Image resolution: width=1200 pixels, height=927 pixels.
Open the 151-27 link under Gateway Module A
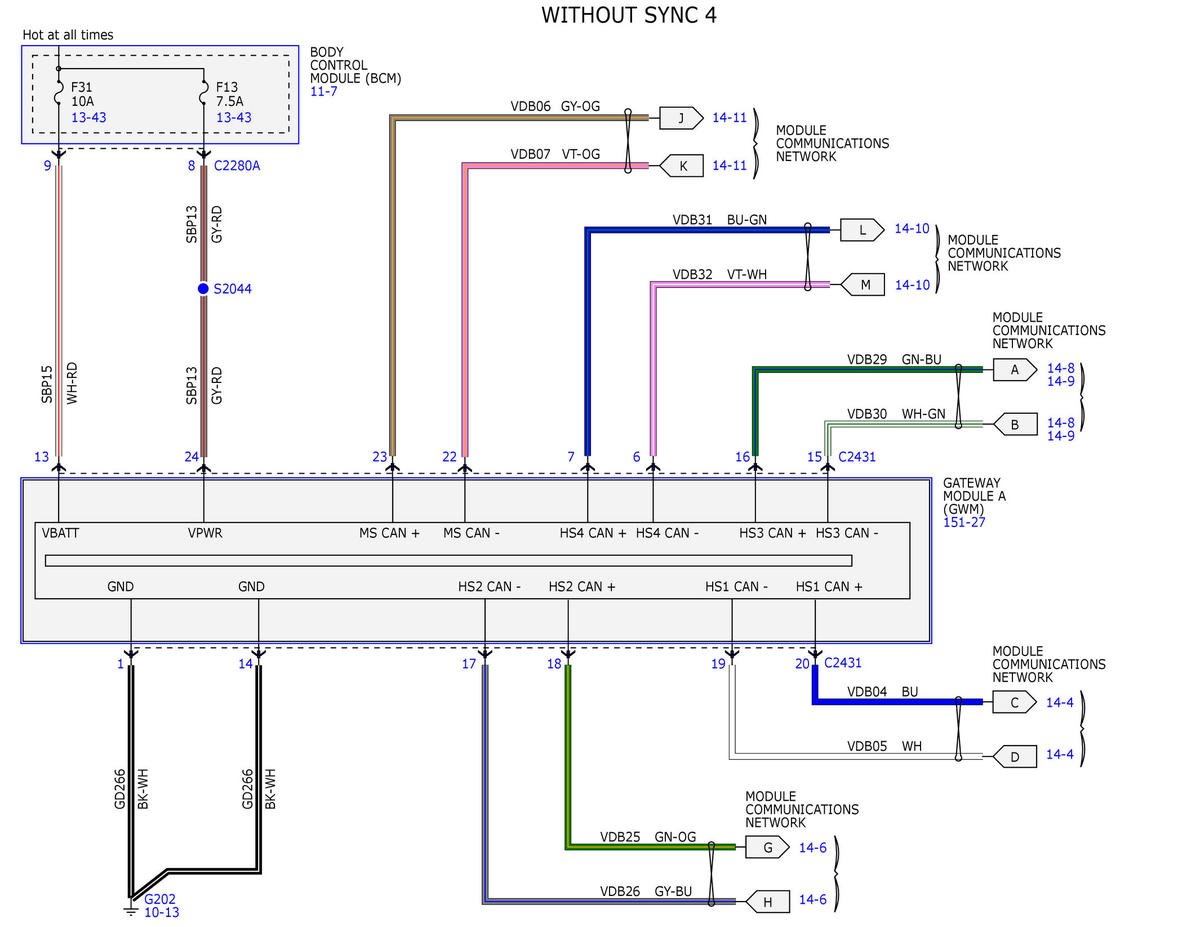[x=964, y=522]
